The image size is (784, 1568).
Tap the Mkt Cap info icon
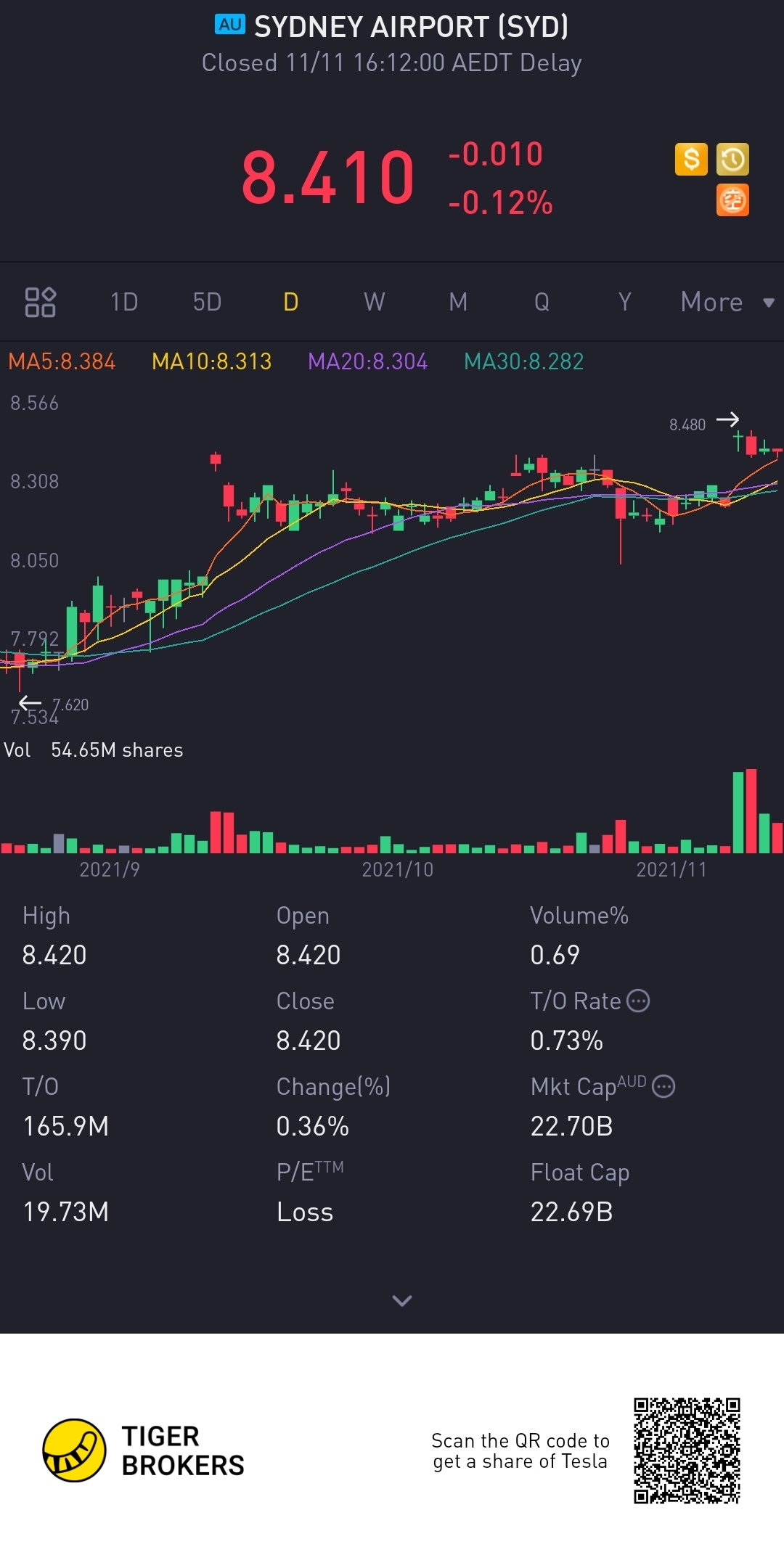[x=663, y=1086]
